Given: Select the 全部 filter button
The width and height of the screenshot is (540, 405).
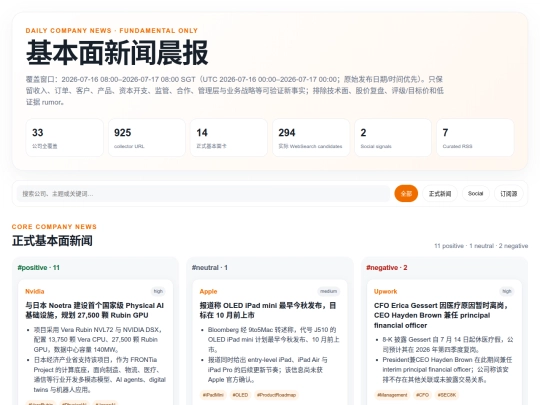Looking at the screenshot, I should pos(406,194).
